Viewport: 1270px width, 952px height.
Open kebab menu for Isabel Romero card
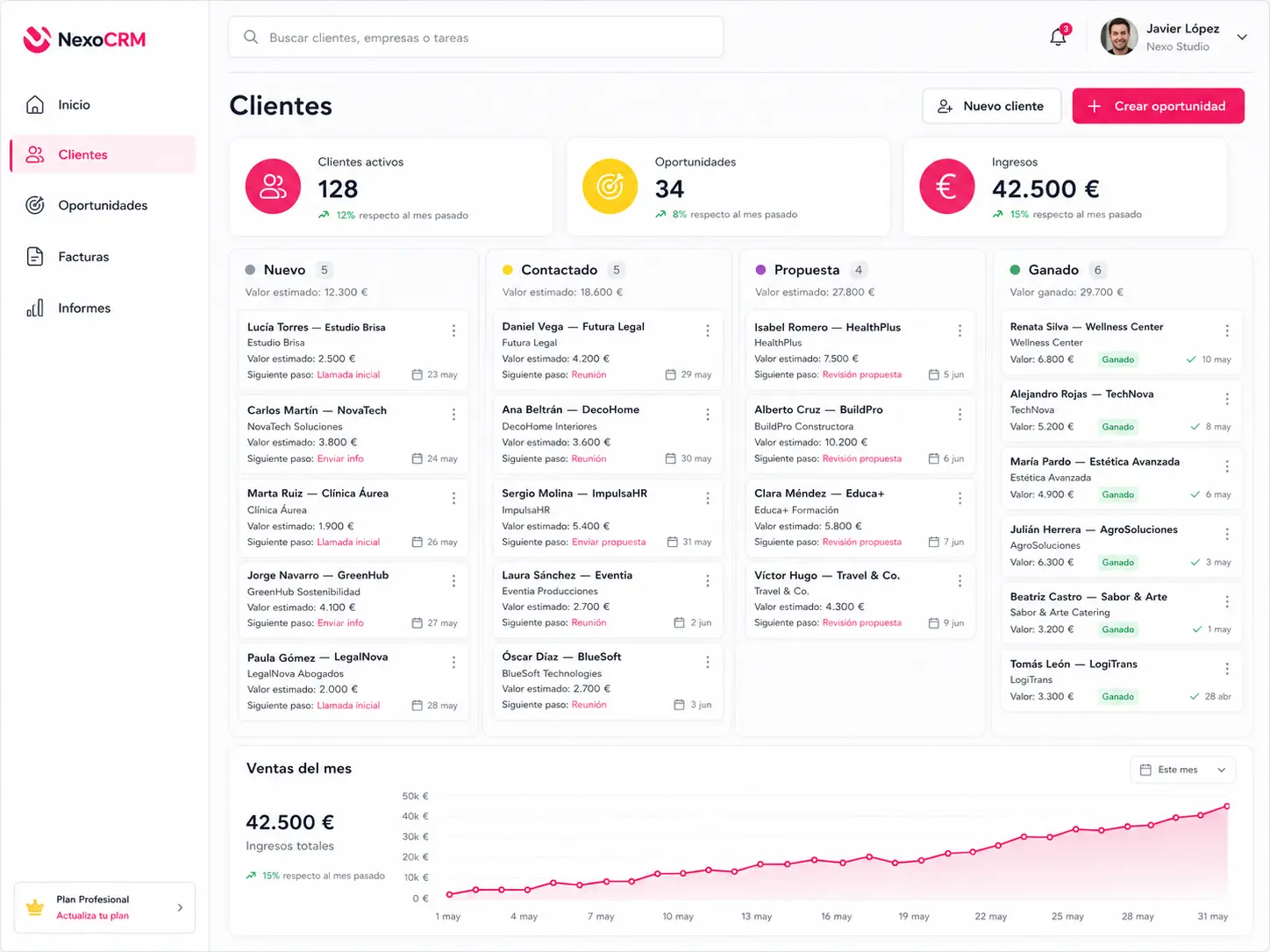point(960,330)
